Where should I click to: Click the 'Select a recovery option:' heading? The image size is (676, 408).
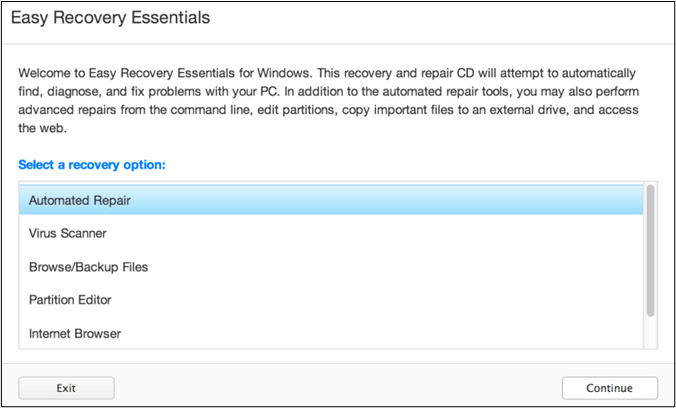coord(92,165)
